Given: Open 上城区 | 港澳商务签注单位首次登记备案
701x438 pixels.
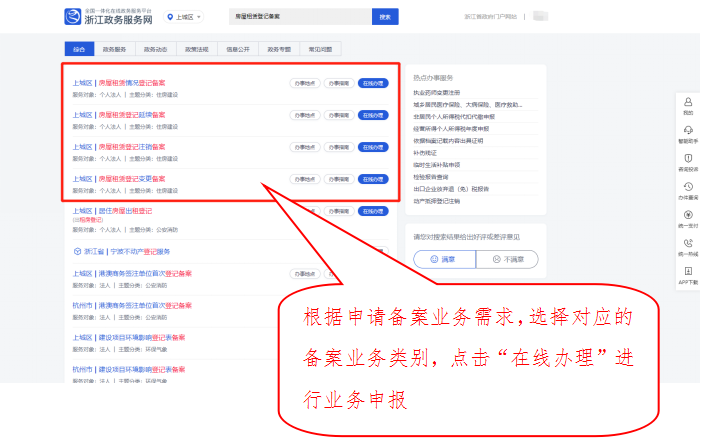Looking at the screenshot, I should coord(132,274).
